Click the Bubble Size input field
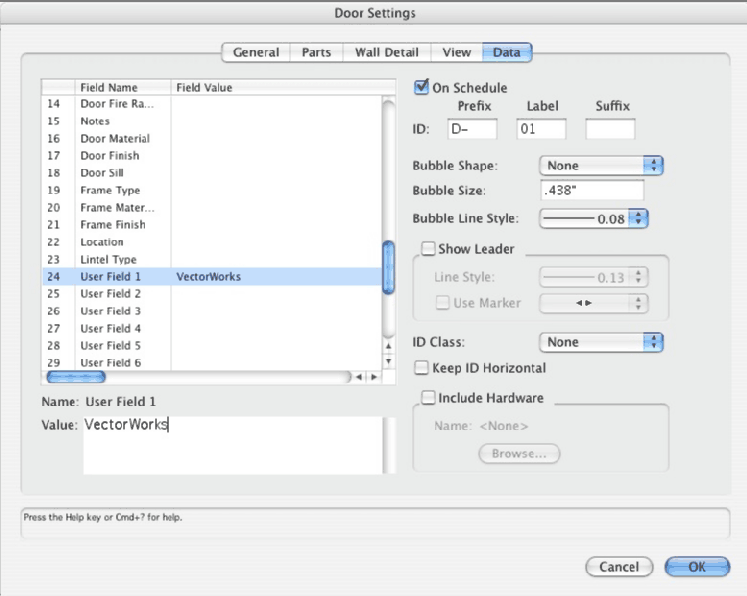This screenshot has height=596, width=747. coord(591,190)
